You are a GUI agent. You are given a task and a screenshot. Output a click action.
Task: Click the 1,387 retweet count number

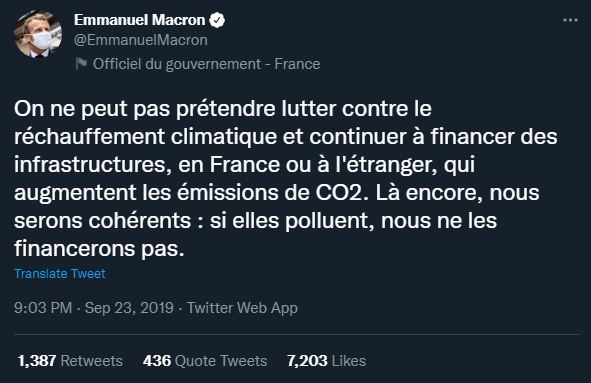[37, 361]
